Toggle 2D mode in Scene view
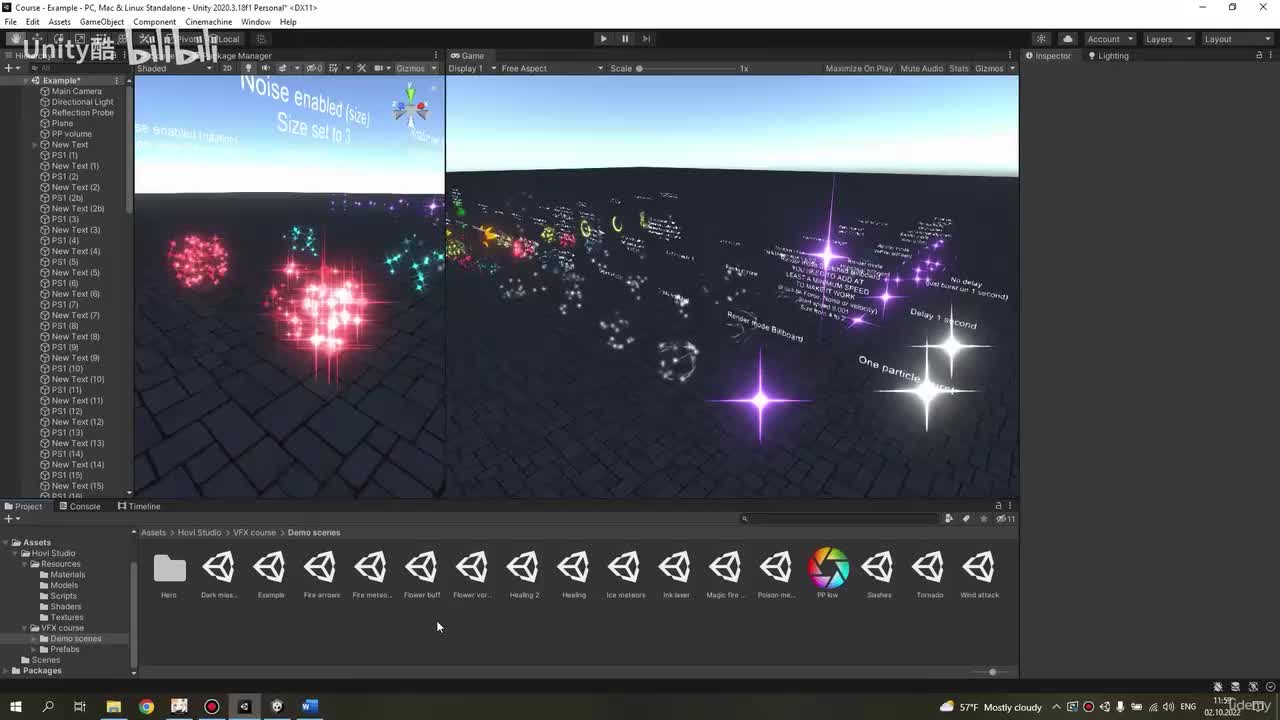Image resolution: width=1280 pixels, height=720 pixels. pyautogui.click(x=227, y=68)
